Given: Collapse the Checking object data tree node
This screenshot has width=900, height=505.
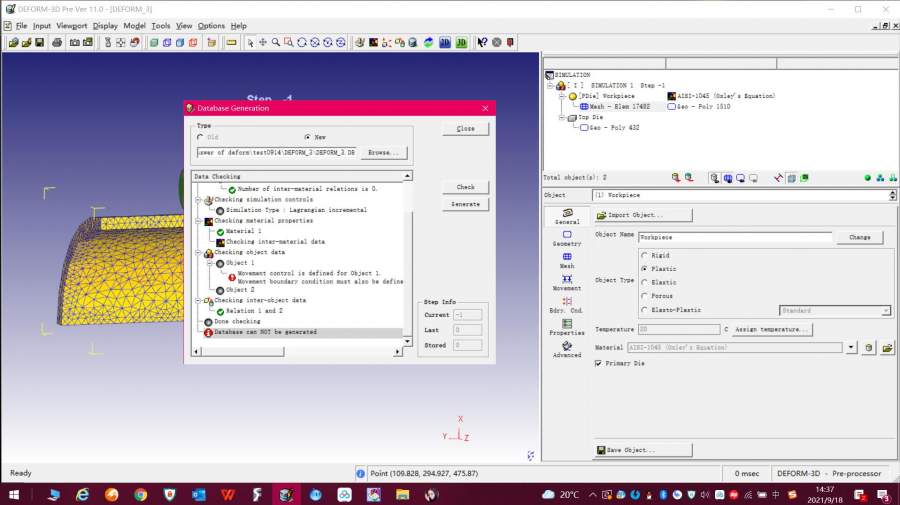Looking at the screenshot, I should pyautogui.click(x=197, y=253).
